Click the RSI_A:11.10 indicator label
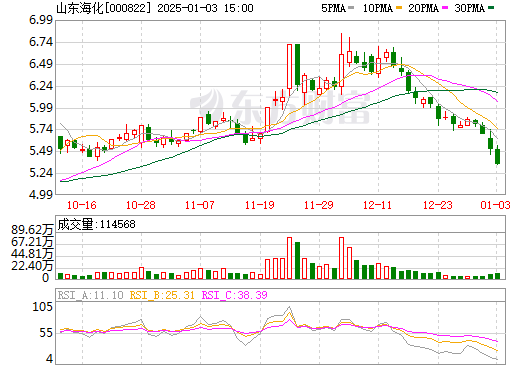Image resolution: width=520 pixels, height=365 pixels. [x=90, y=295]
